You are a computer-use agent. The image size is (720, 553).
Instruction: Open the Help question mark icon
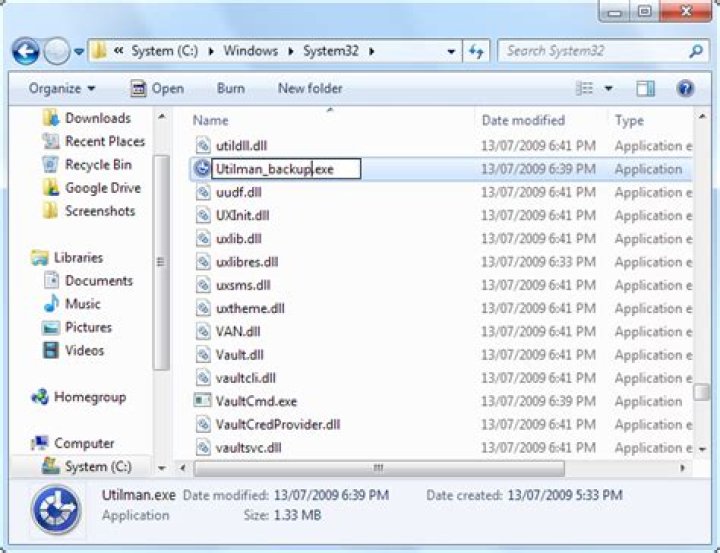point(686,88)
